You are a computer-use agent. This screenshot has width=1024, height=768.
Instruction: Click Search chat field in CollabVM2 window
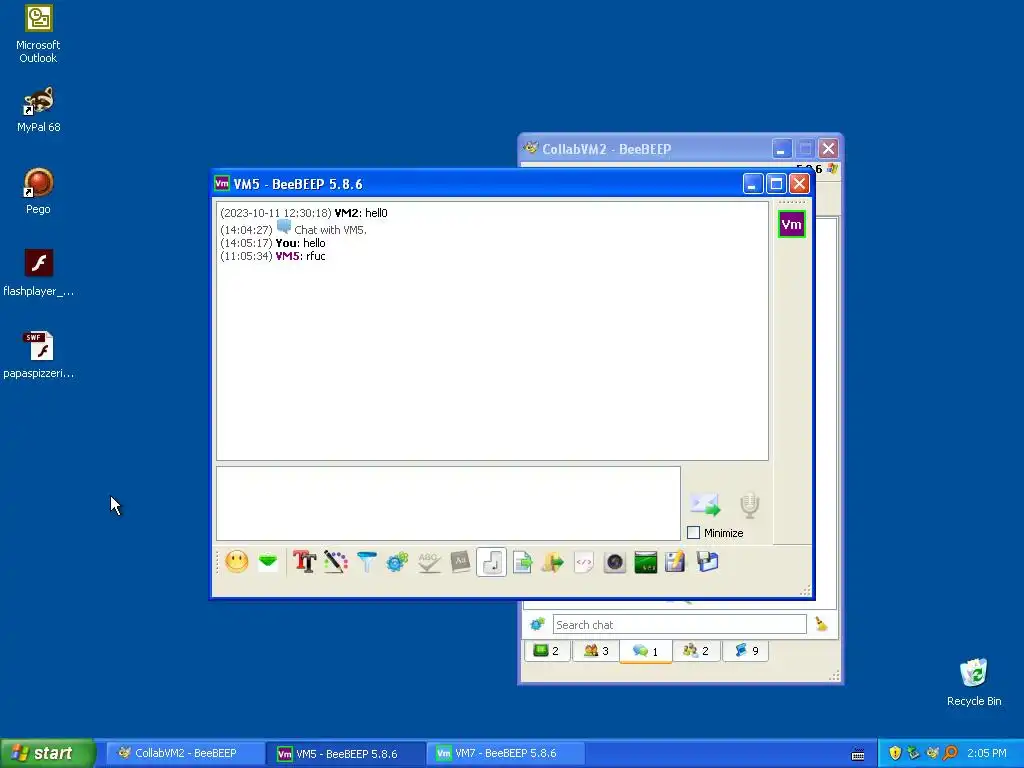pos(679,624)
